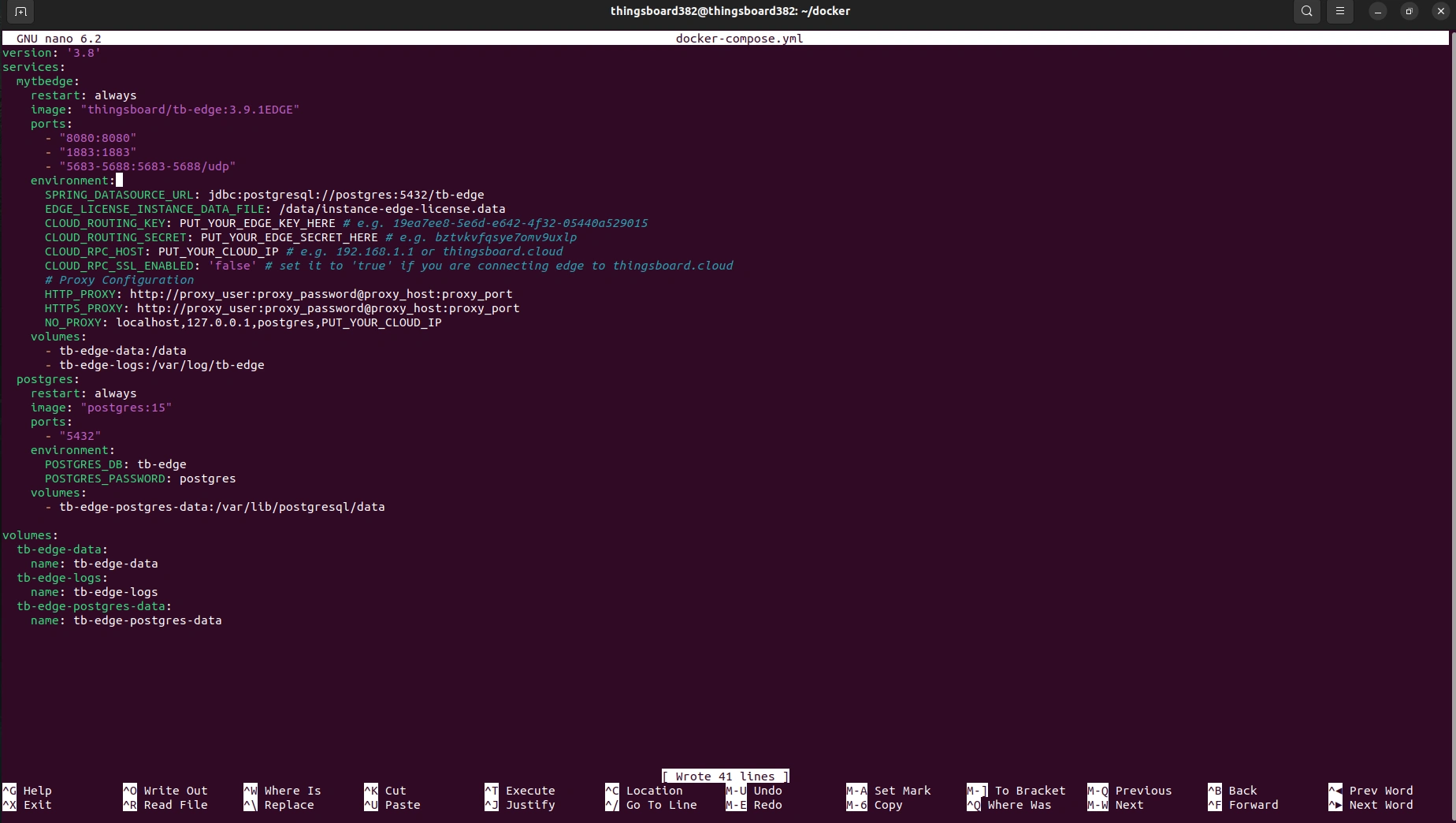Place cursor on PUT_YOUR_EDGE_SECRET_HERE value
This screenshot has width=1456, height=823.
(x=288, y=237)
